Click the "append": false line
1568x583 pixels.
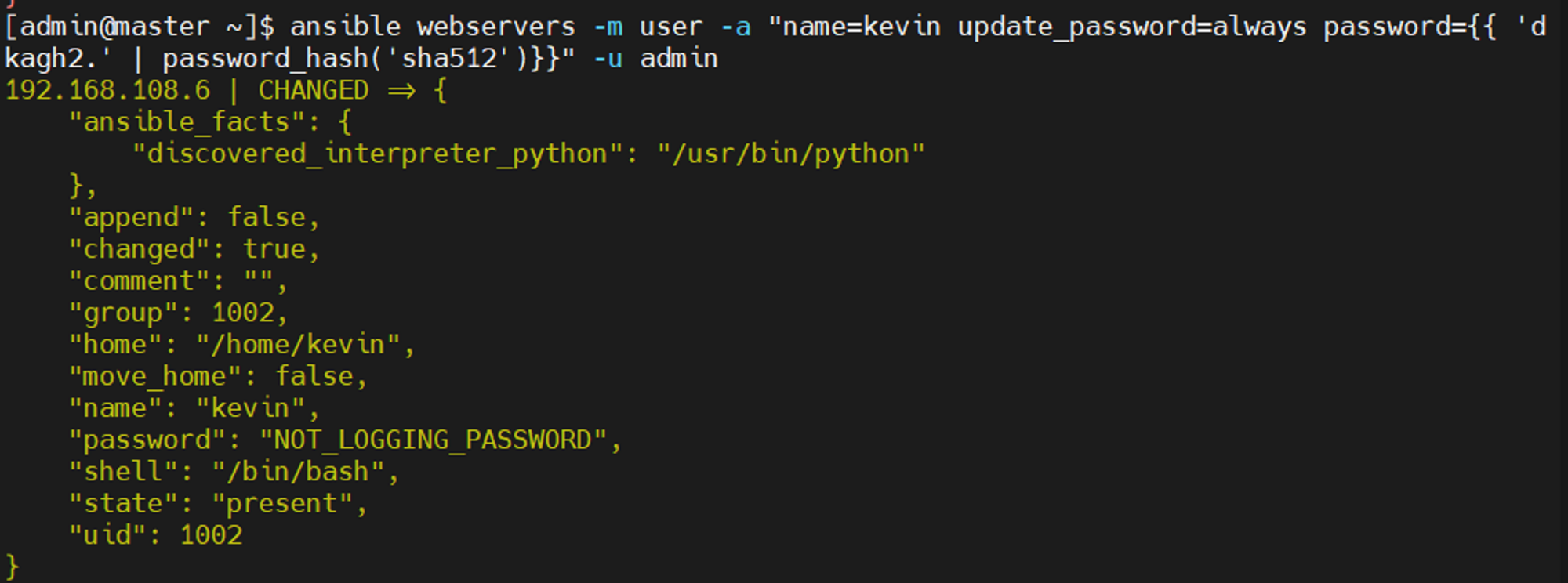tap(194, 218)
